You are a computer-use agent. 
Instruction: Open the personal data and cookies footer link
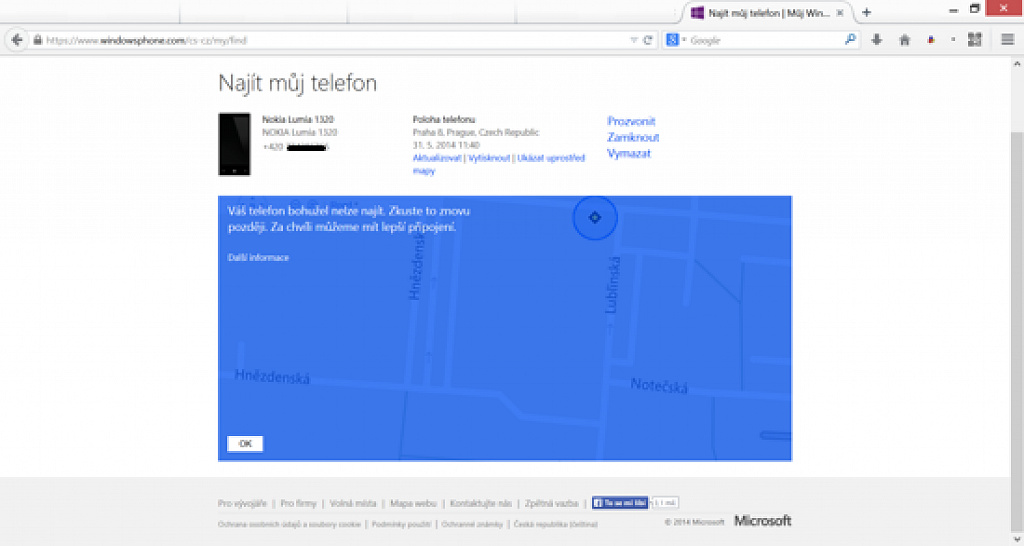(x=289, y=524)
